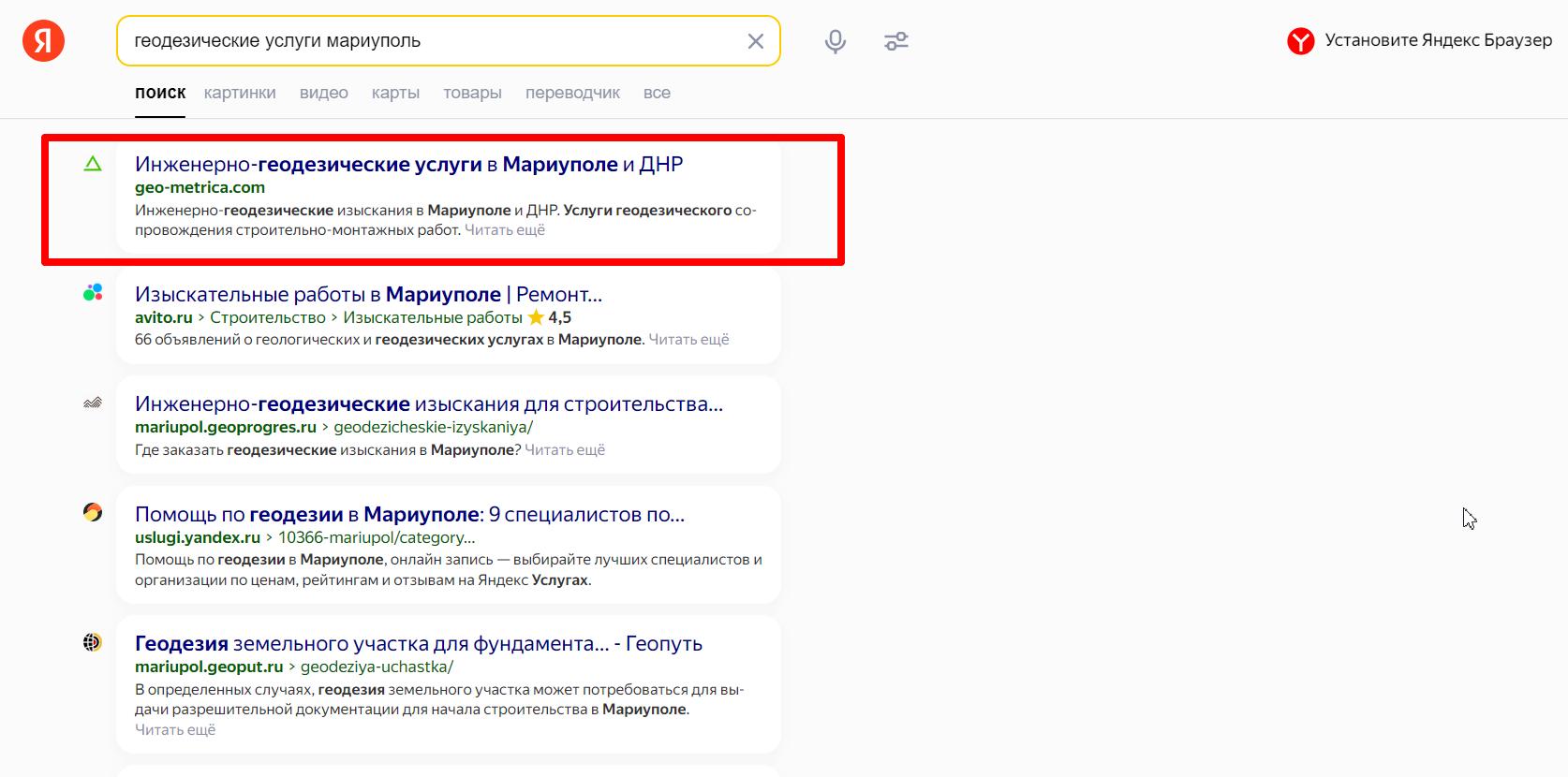Image resolution: width=1568 pixels, height=777 pixels.
Task: Open geodezicheskie-izyskaniya/ path link
Action: (434, 427)
